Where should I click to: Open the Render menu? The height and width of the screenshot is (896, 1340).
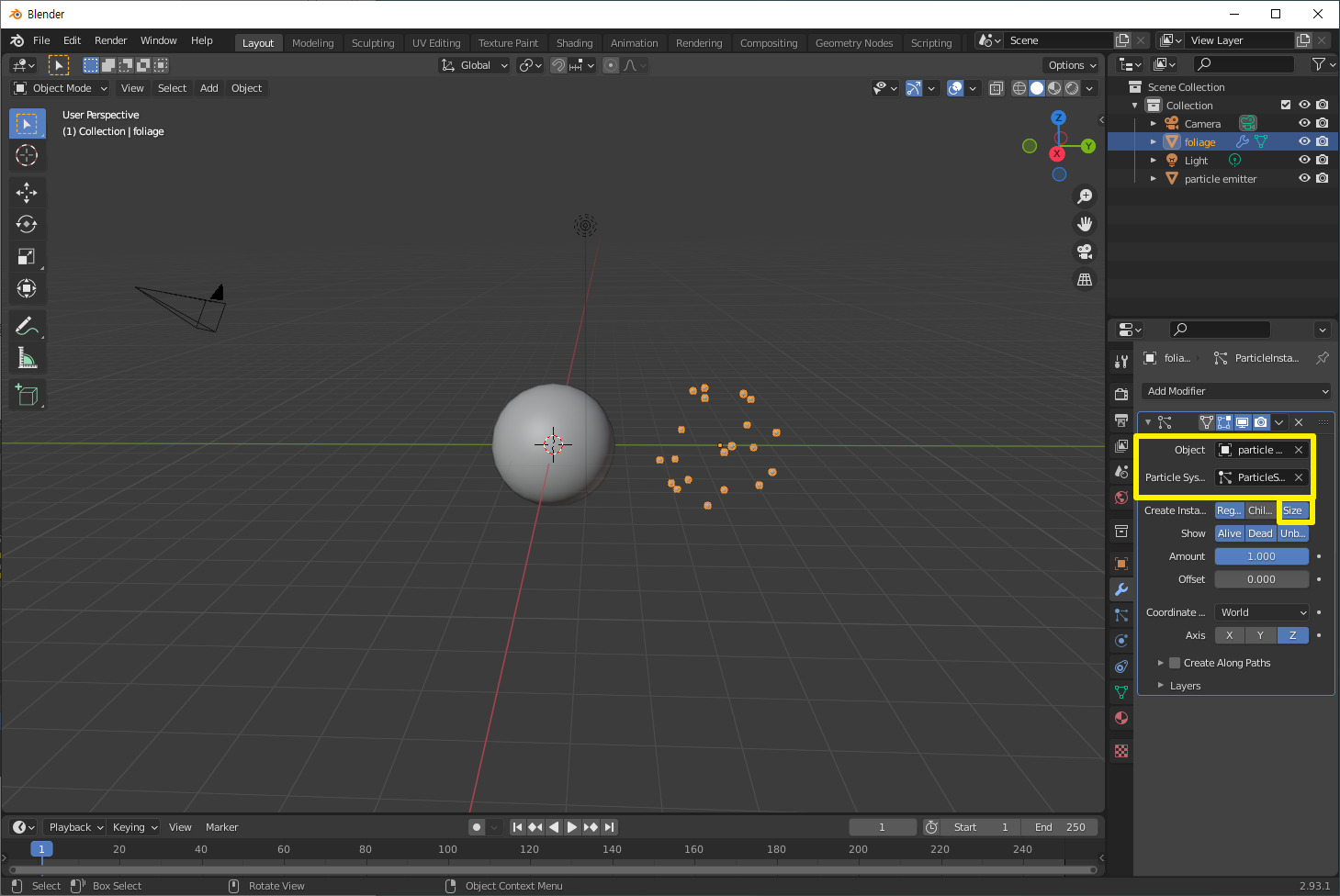coord(110,40)
